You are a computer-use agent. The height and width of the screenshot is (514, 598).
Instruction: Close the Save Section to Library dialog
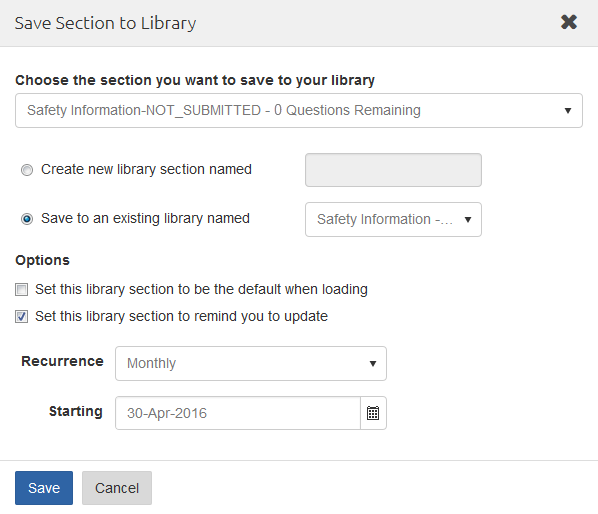pos(569,22)
